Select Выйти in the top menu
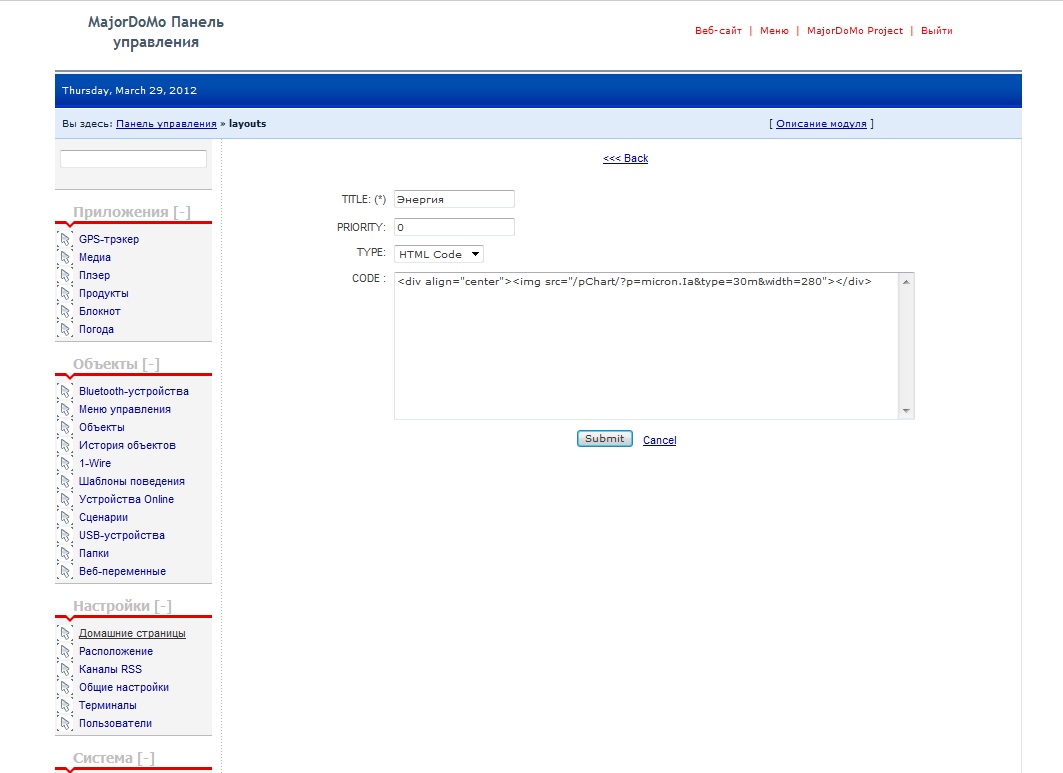 [936, 31]
